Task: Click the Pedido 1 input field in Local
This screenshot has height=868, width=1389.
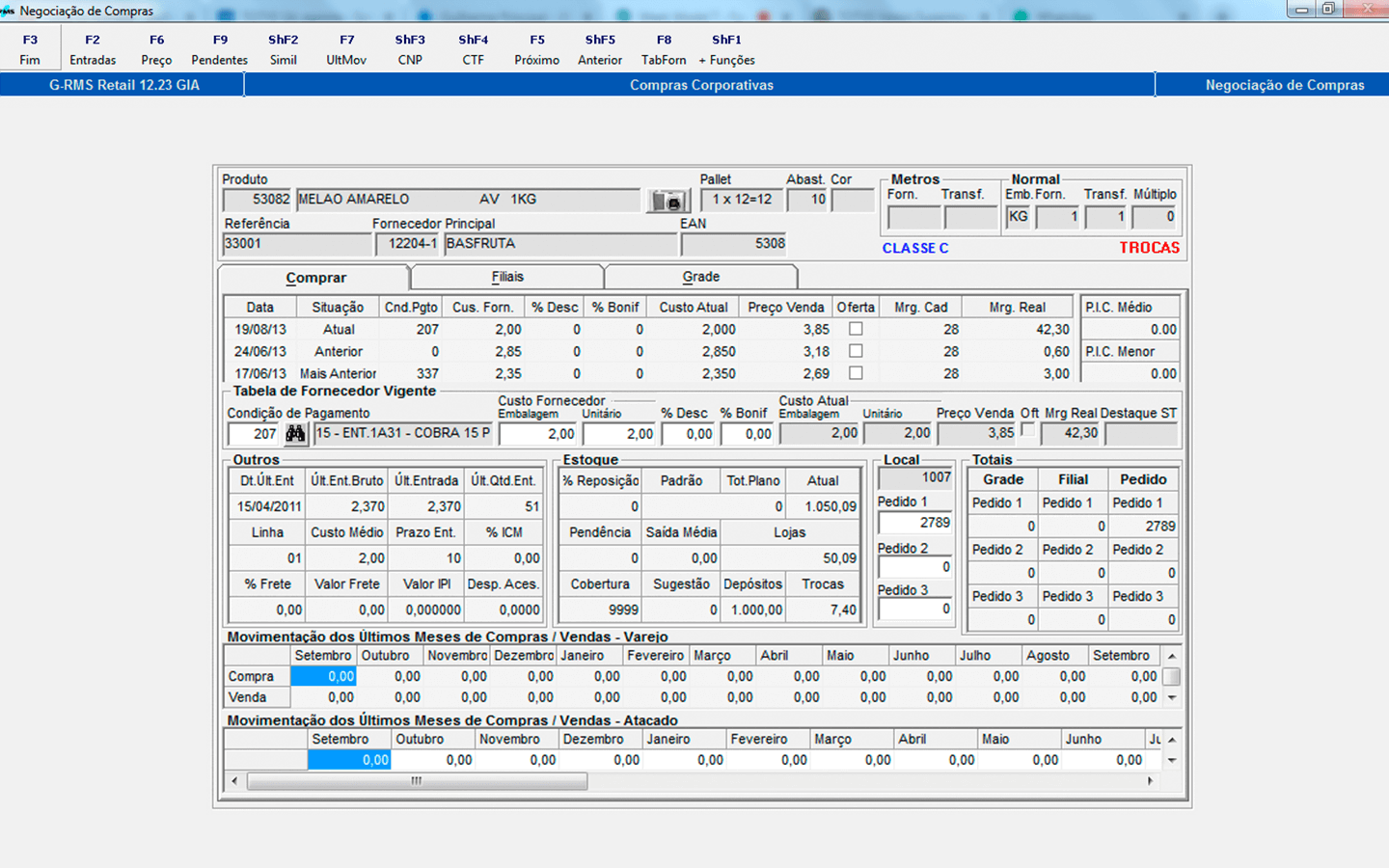Action: tap(914, 523)
